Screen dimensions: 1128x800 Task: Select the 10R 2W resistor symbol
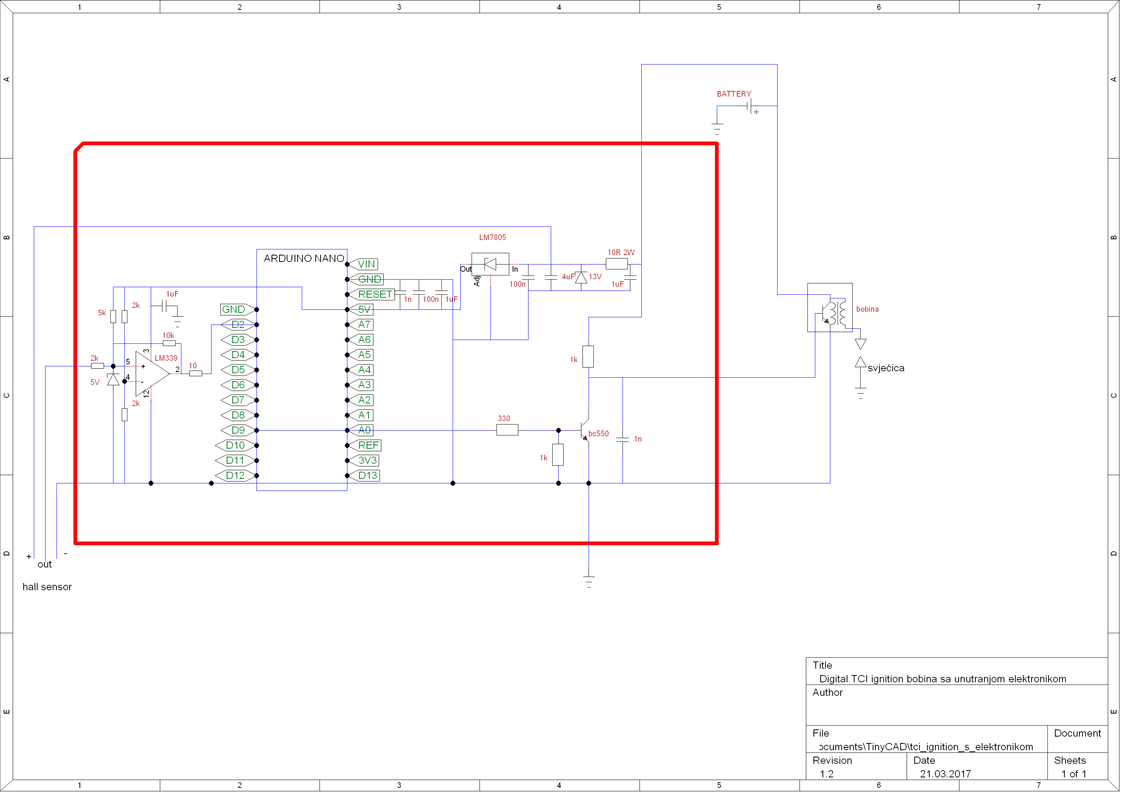pyautogui.click(x=617, y=264)
